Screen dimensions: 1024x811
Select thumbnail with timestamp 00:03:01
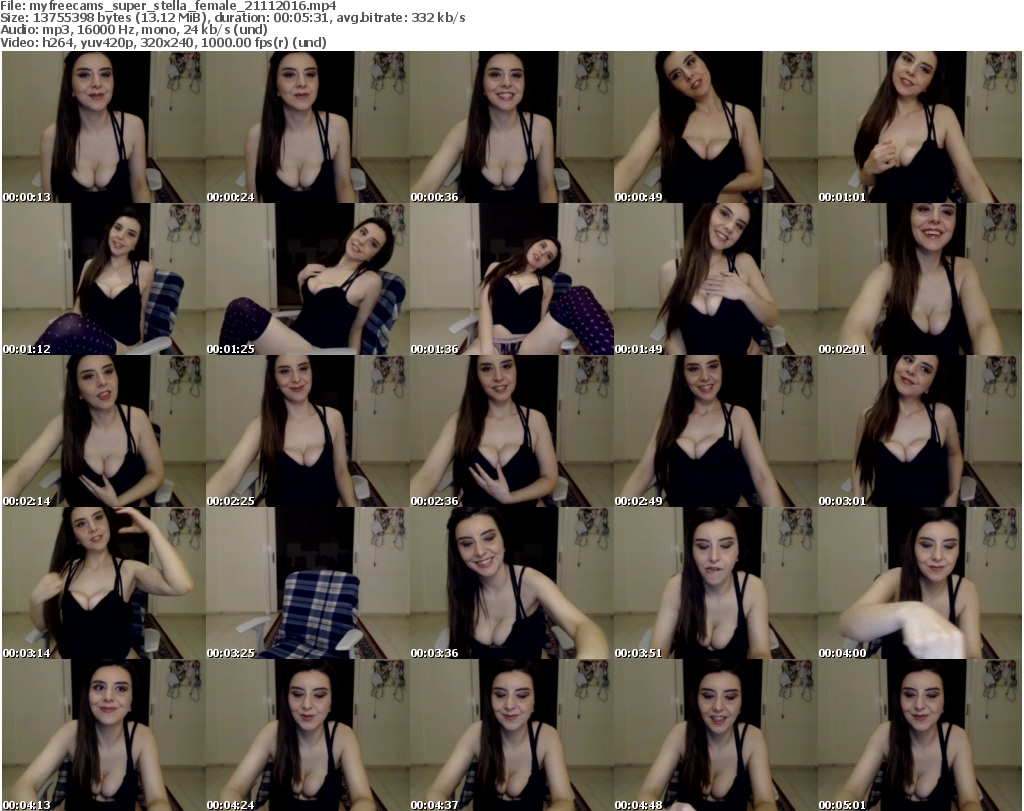point(920,432)
